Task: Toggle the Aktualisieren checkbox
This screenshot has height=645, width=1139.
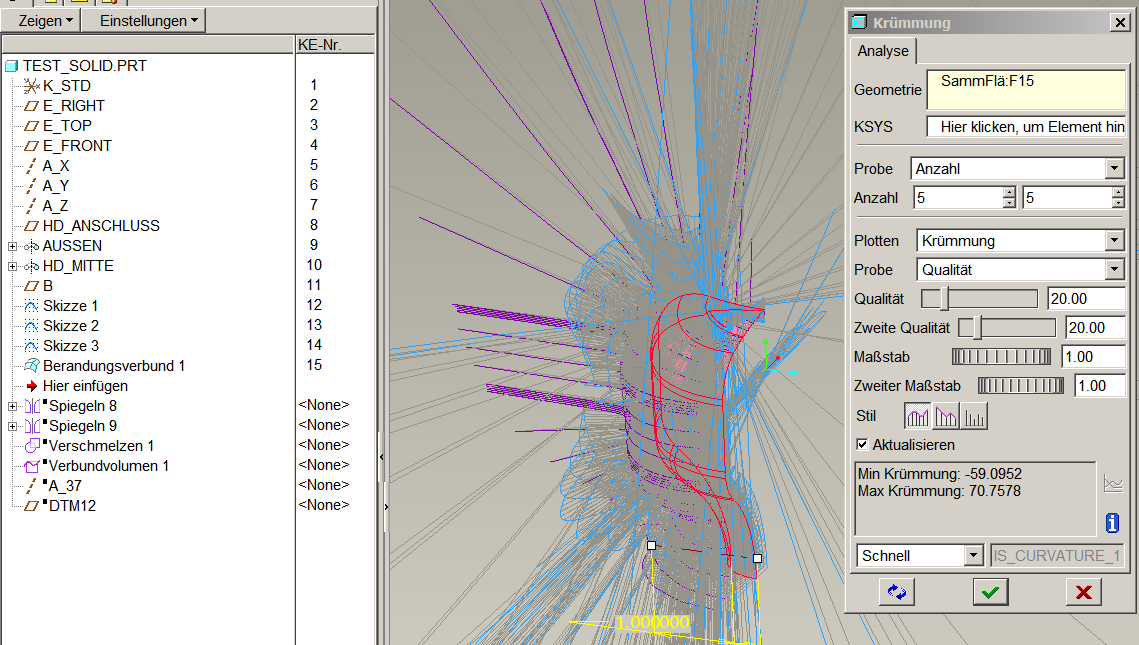Action: pos(862,445)
